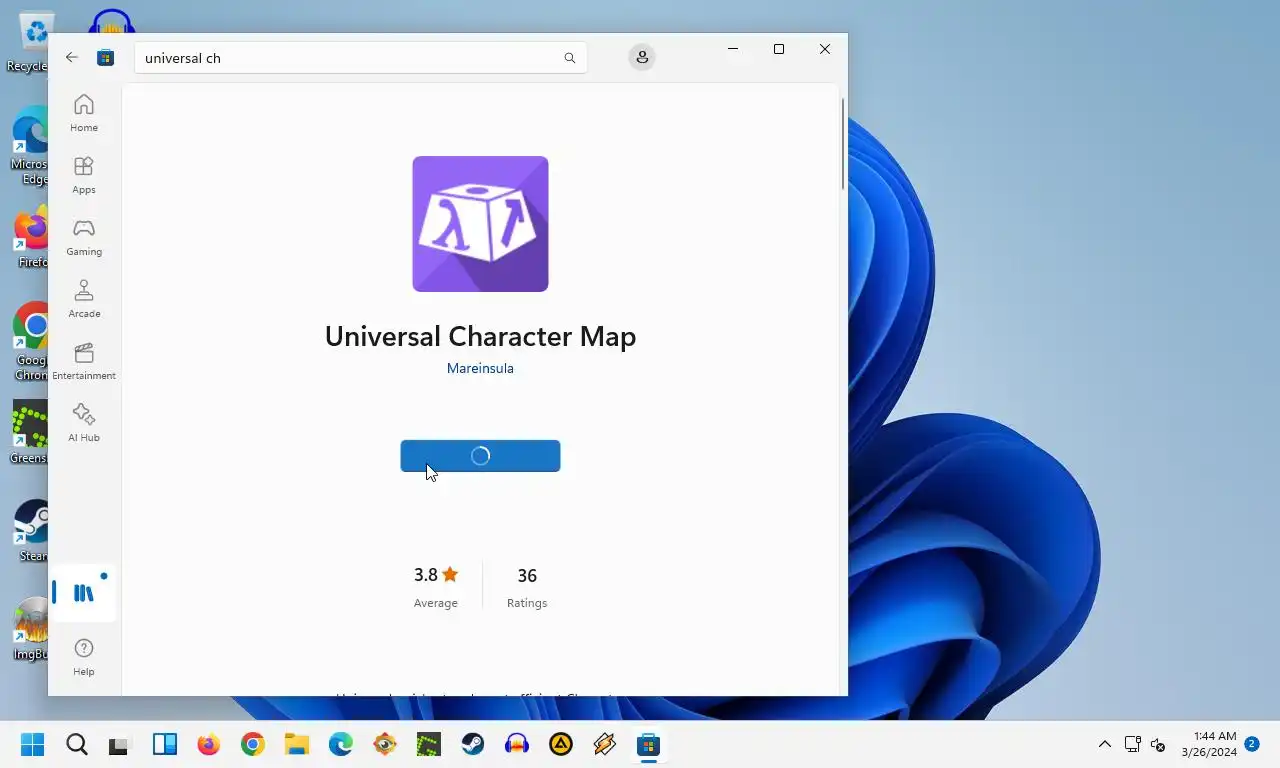The image size is (1280, 768).
Task: Click the Universal Character Map title
Action: (x=480, y=336)
